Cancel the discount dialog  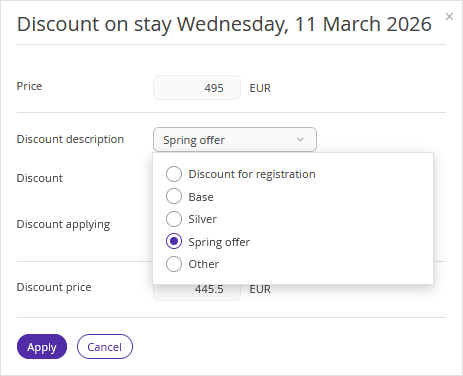(105, 347)
